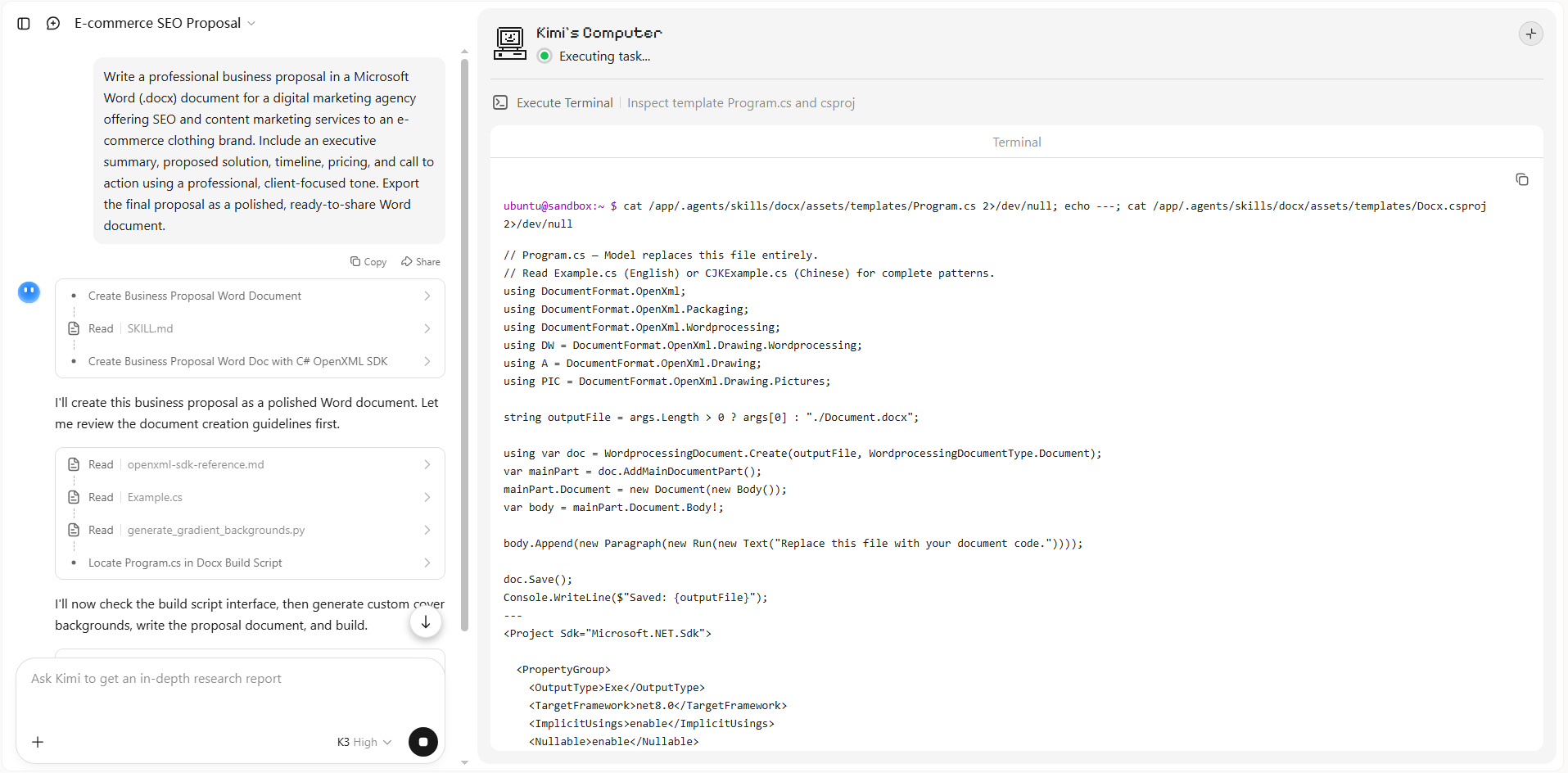Start a new chat with plus-bubble icon

click(x=53, y=24)
